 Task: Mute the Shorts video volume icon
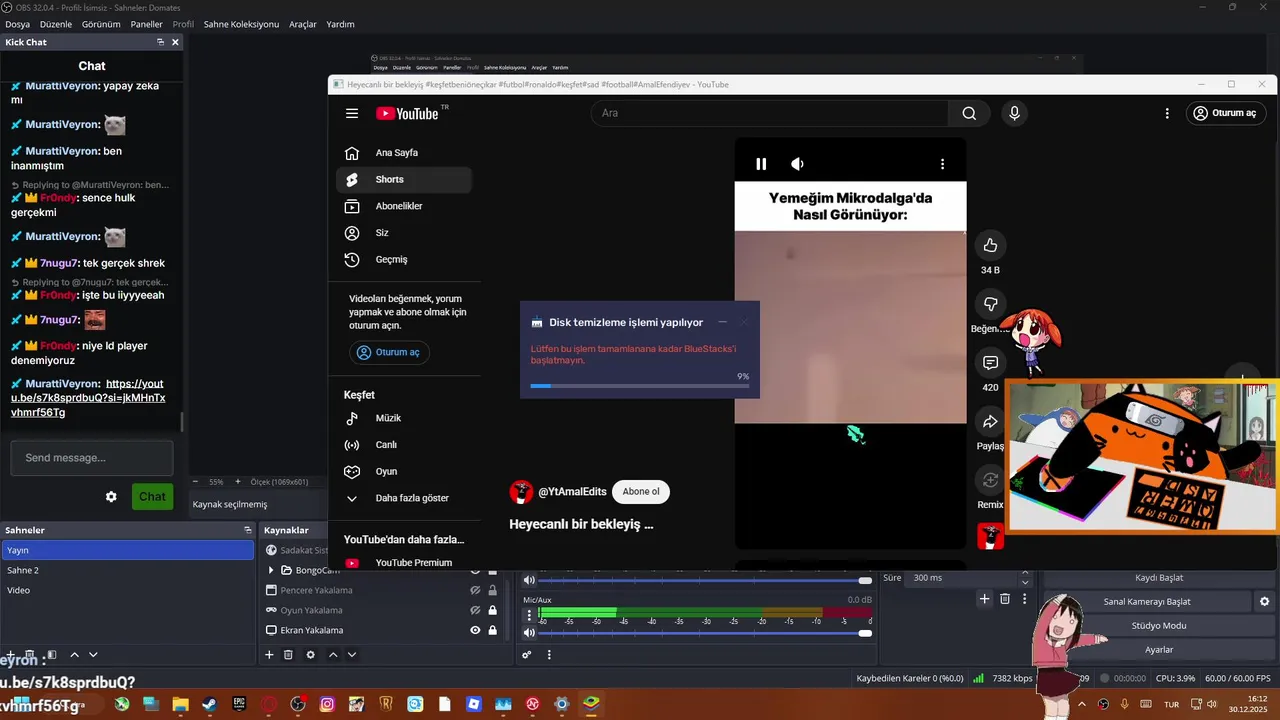coord(797,164)
